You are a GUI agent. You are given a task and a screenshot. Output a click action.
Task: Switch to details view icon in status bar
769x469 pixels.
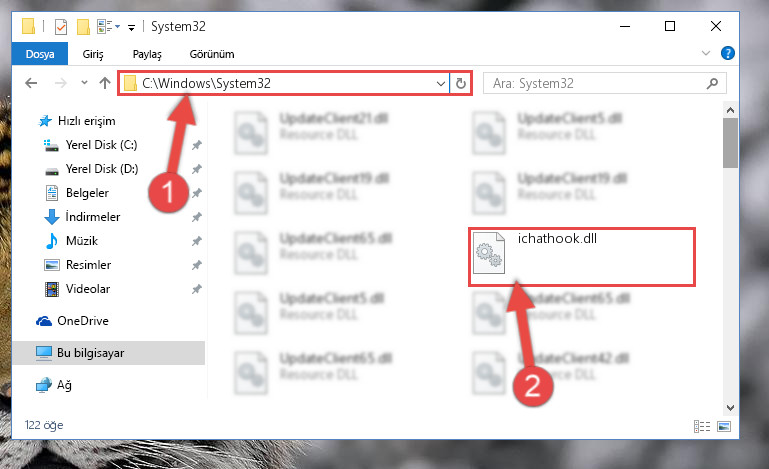point(702,426)
